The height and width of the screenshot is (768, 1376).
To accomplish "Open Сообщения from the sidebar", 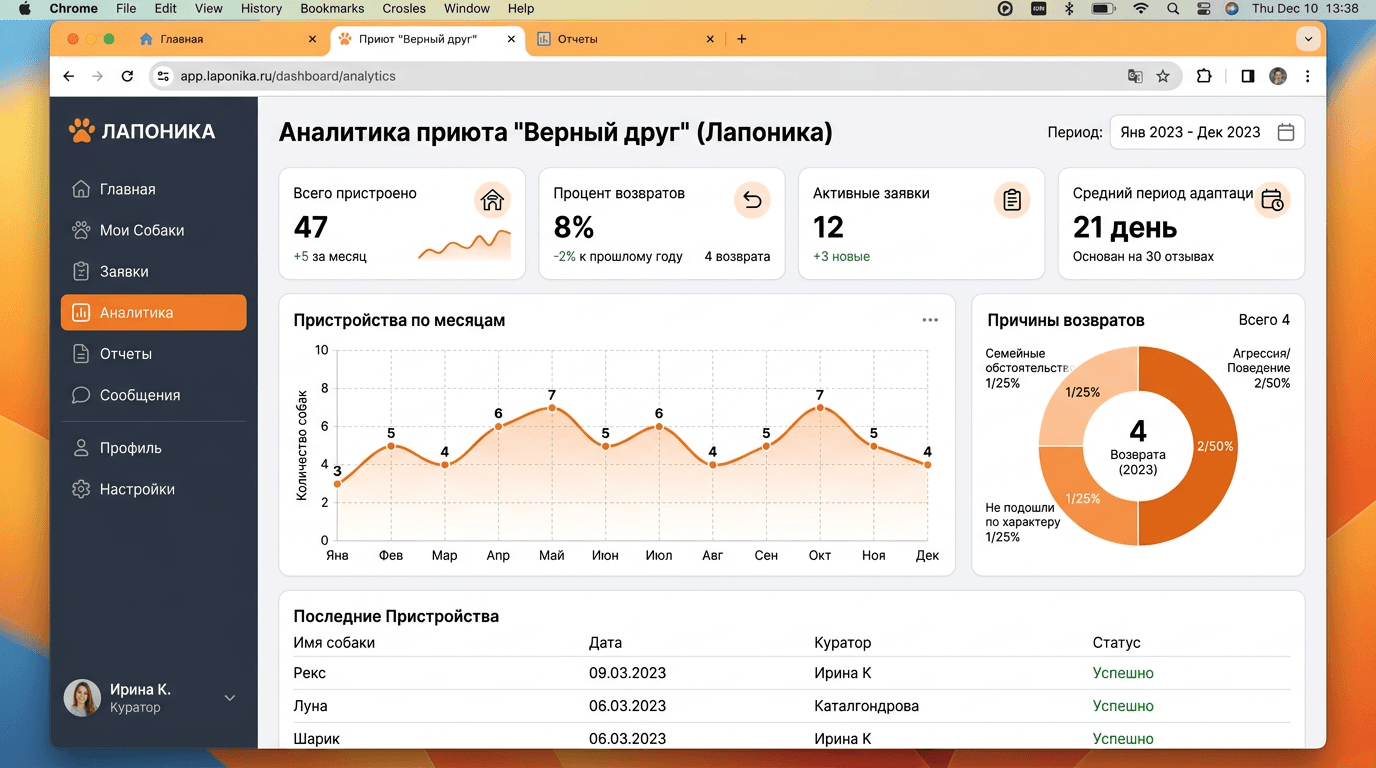I will tap(153, 395).
